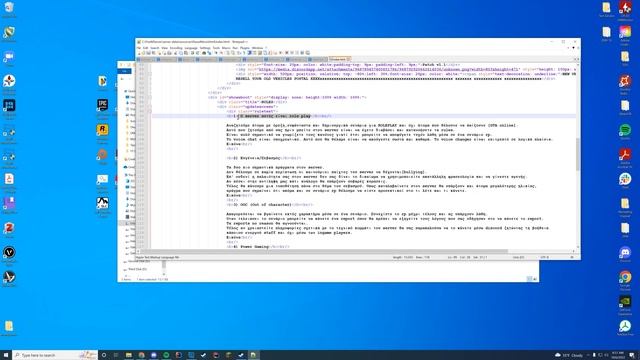Click the Undo toolbar icon
Image resolution: width=640 pixels, height=360 pixels.
click(192, 53)
